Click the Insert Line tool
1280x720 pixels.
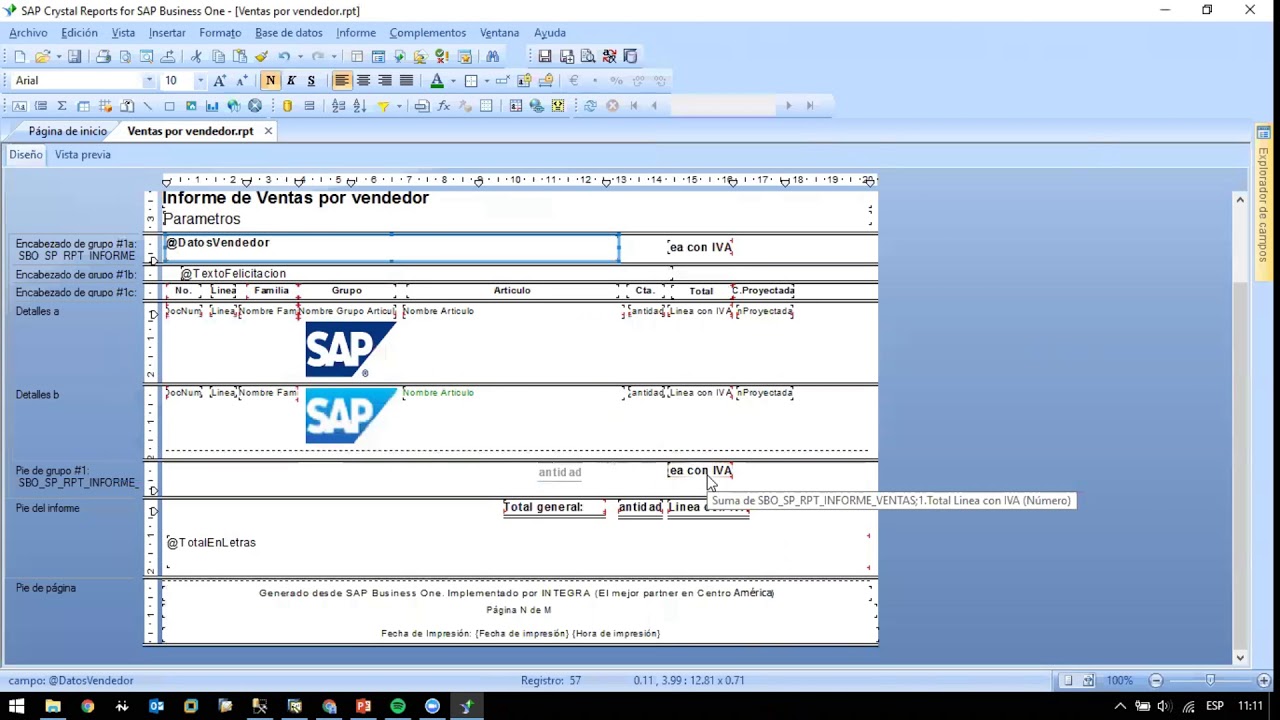148,106
